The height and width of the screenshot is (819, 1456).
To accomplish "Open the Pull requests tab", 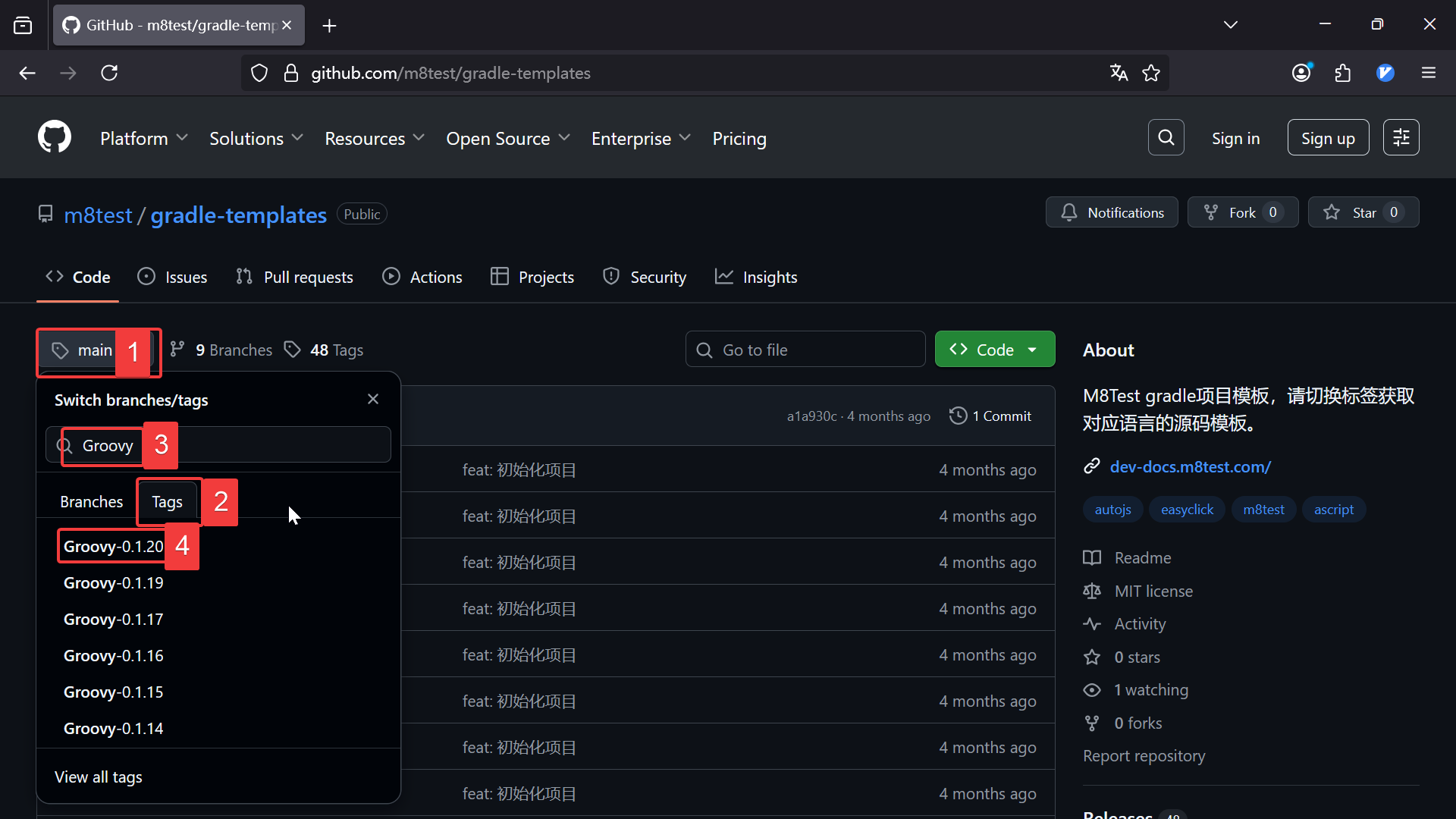I will 294,278.
